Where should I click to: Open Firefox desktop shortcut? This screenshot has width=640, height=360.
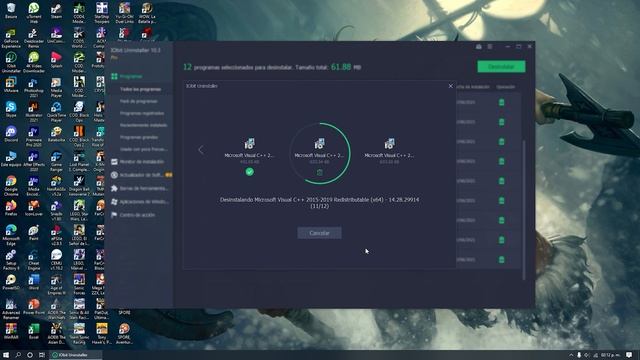click(11, 208)
